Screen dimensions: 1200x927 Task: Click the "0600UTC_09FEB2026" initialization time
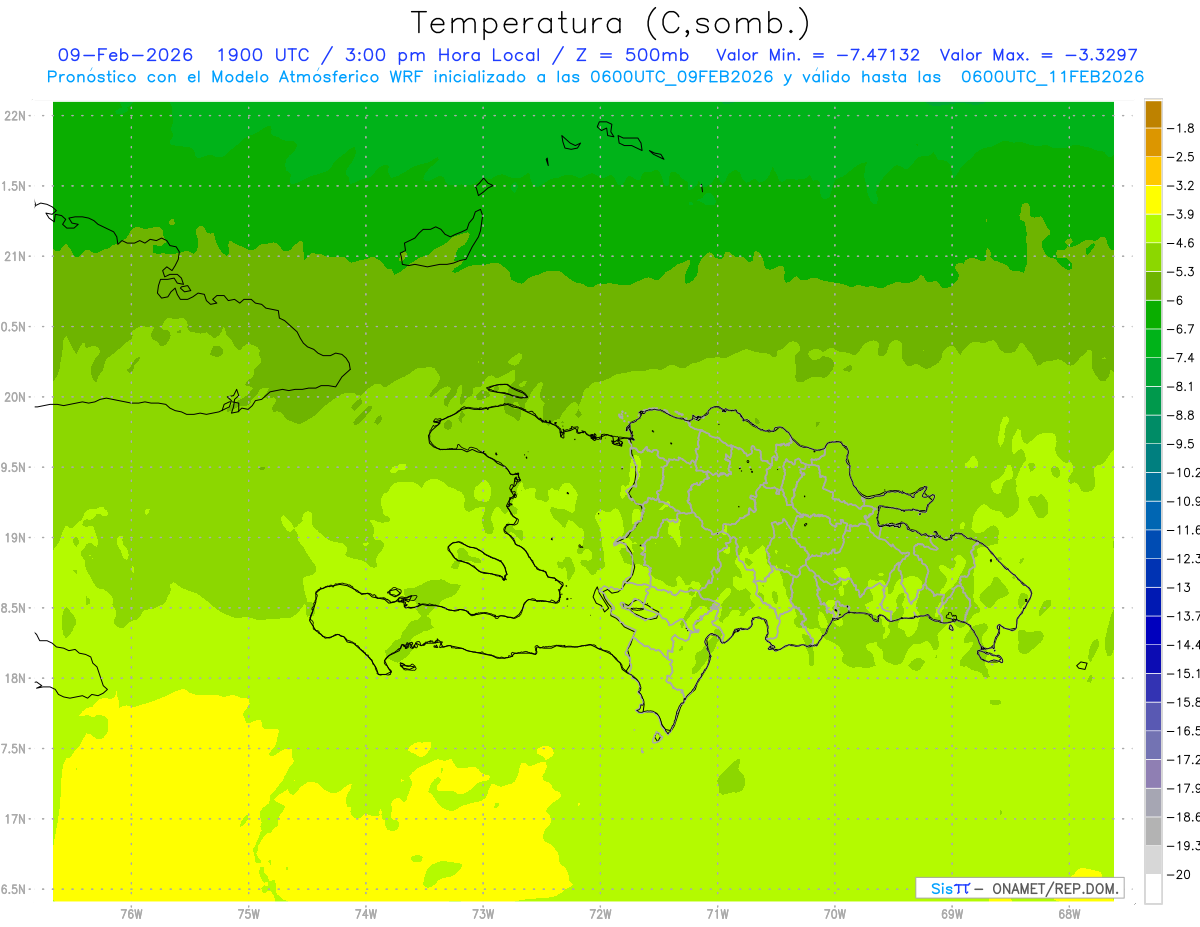(681, 77)
